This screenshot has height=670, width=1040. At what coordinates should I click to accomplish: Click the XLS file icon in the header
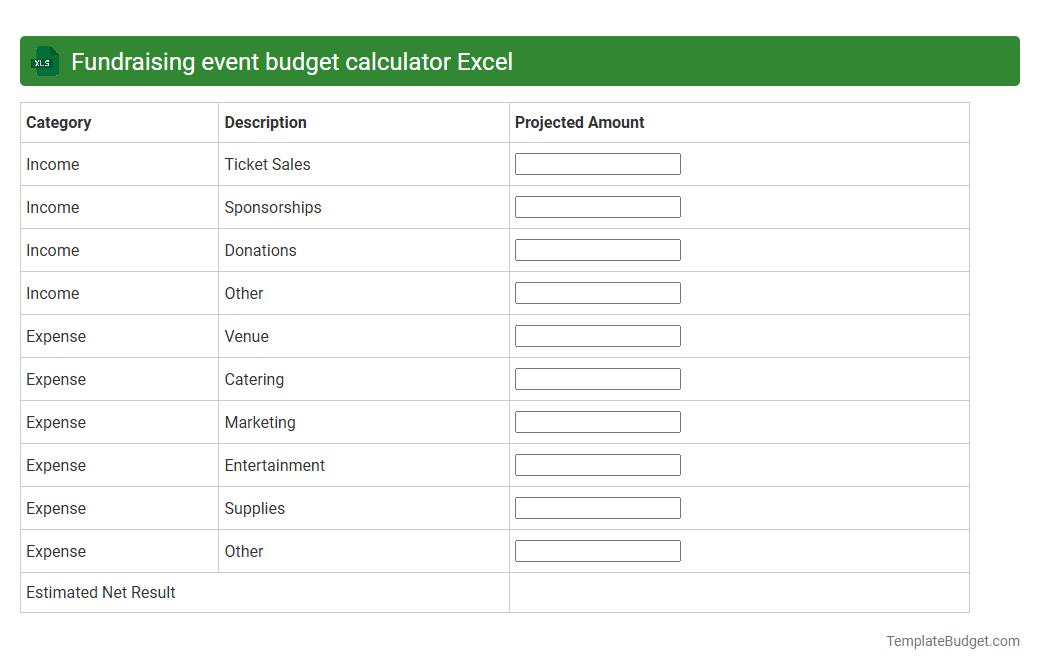click(44, 61)
